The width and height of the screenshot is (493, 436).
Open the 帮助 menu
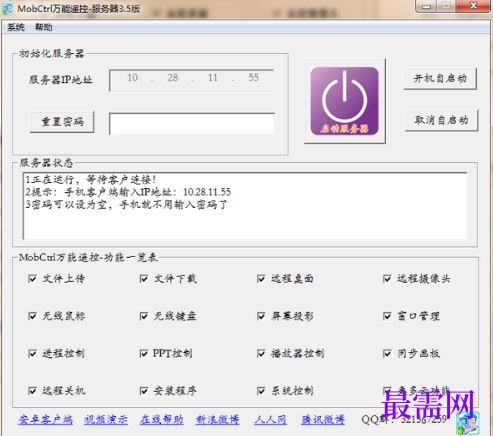(x=44, y=27)
